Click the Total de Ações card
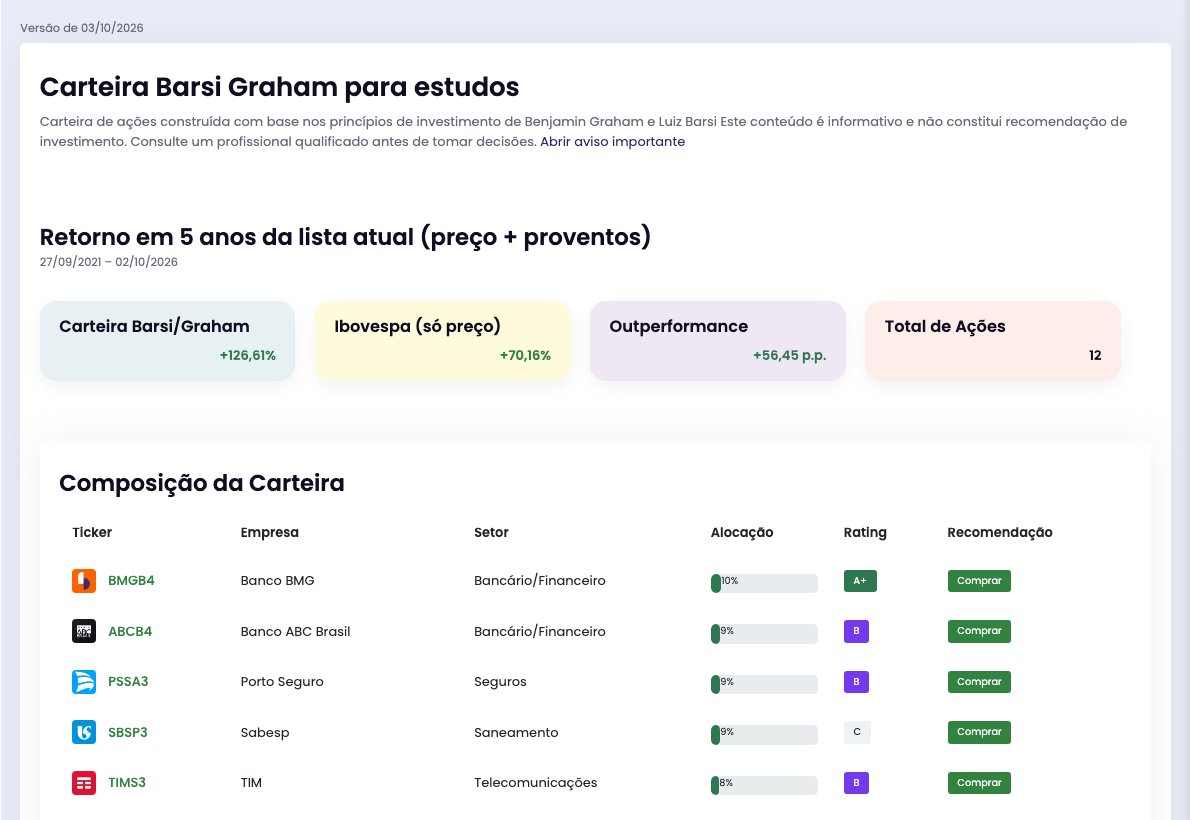Screen dimensions: 1190x820 tap(993, 341)
